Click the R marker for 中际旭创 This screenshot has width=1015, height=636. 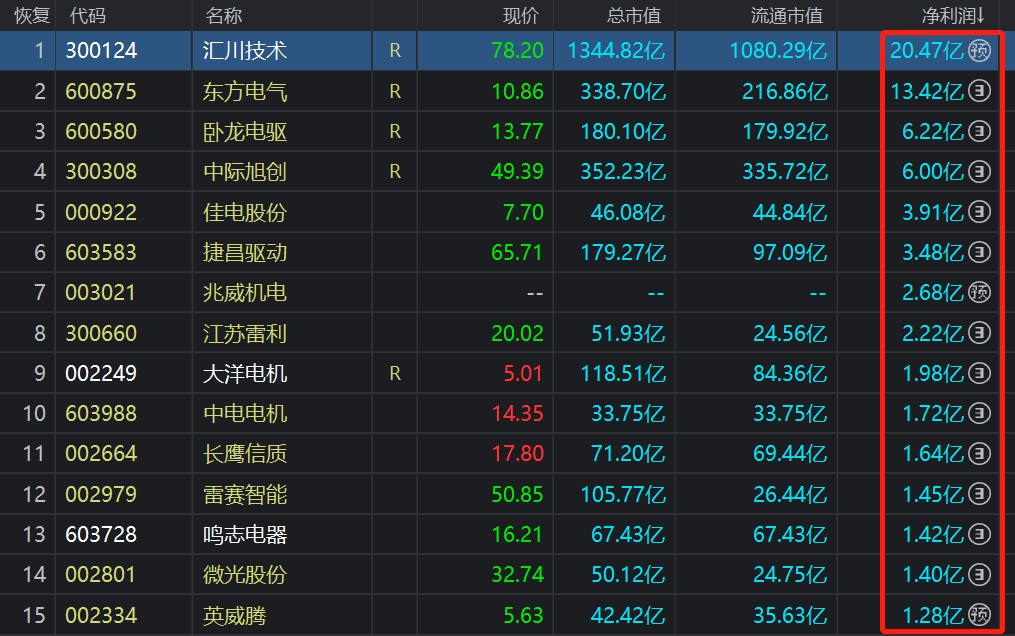coord(395,171)
